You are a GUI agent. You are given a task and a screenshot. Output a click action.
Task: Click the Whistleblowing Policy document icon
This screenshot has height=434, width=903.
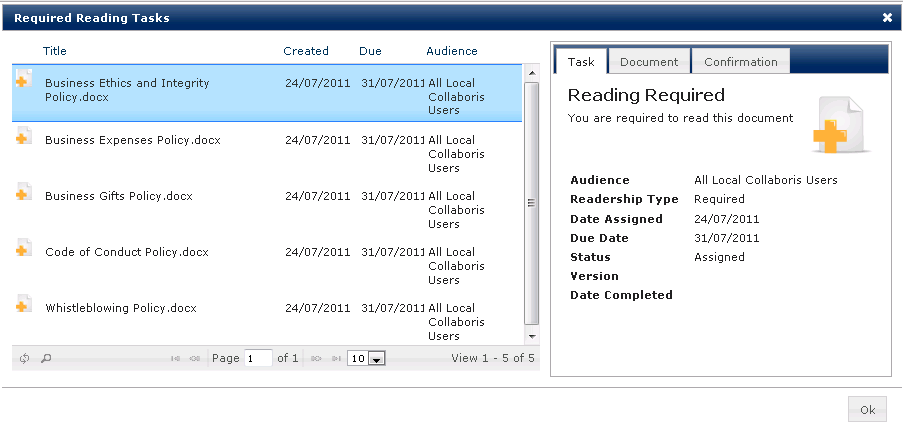tap(23, 306)
